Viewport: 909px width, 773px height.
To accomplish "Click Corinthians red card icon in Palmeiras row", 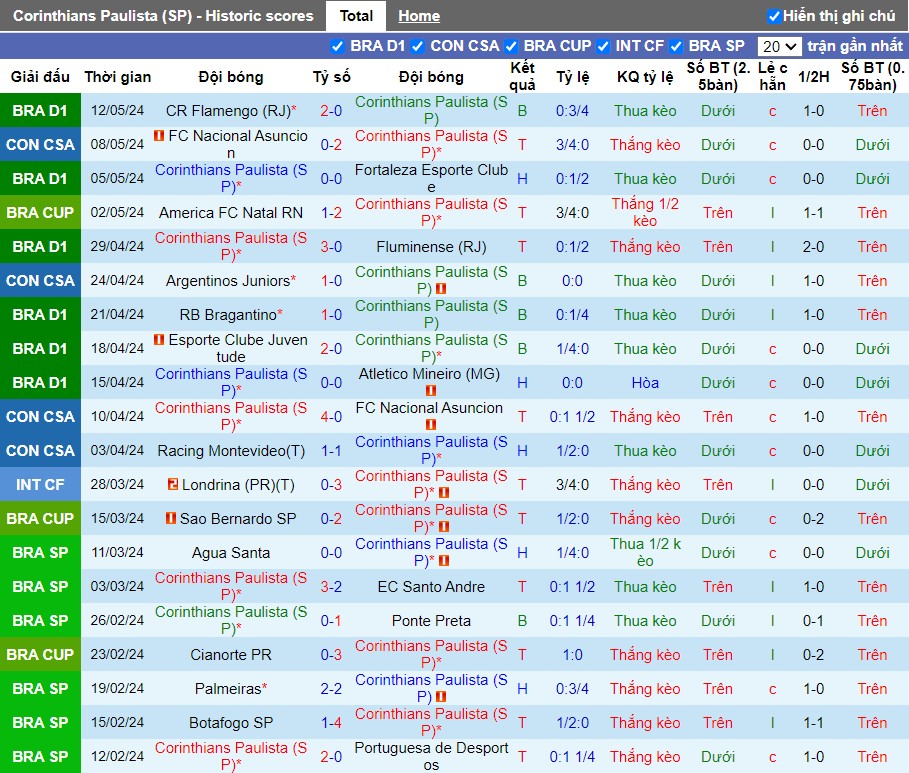I will (441, 696).
